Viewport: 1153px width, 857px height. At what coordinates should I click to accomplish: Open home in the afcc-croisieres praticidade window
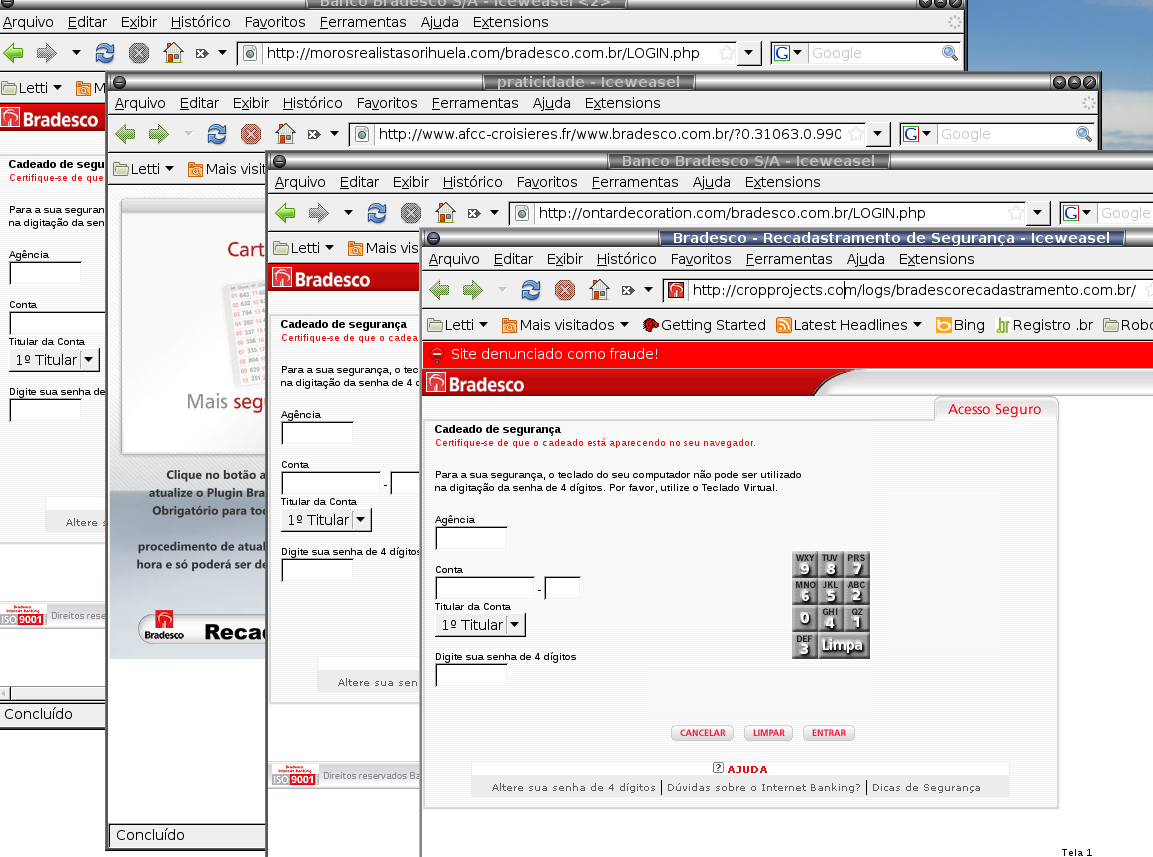(285, 134)
